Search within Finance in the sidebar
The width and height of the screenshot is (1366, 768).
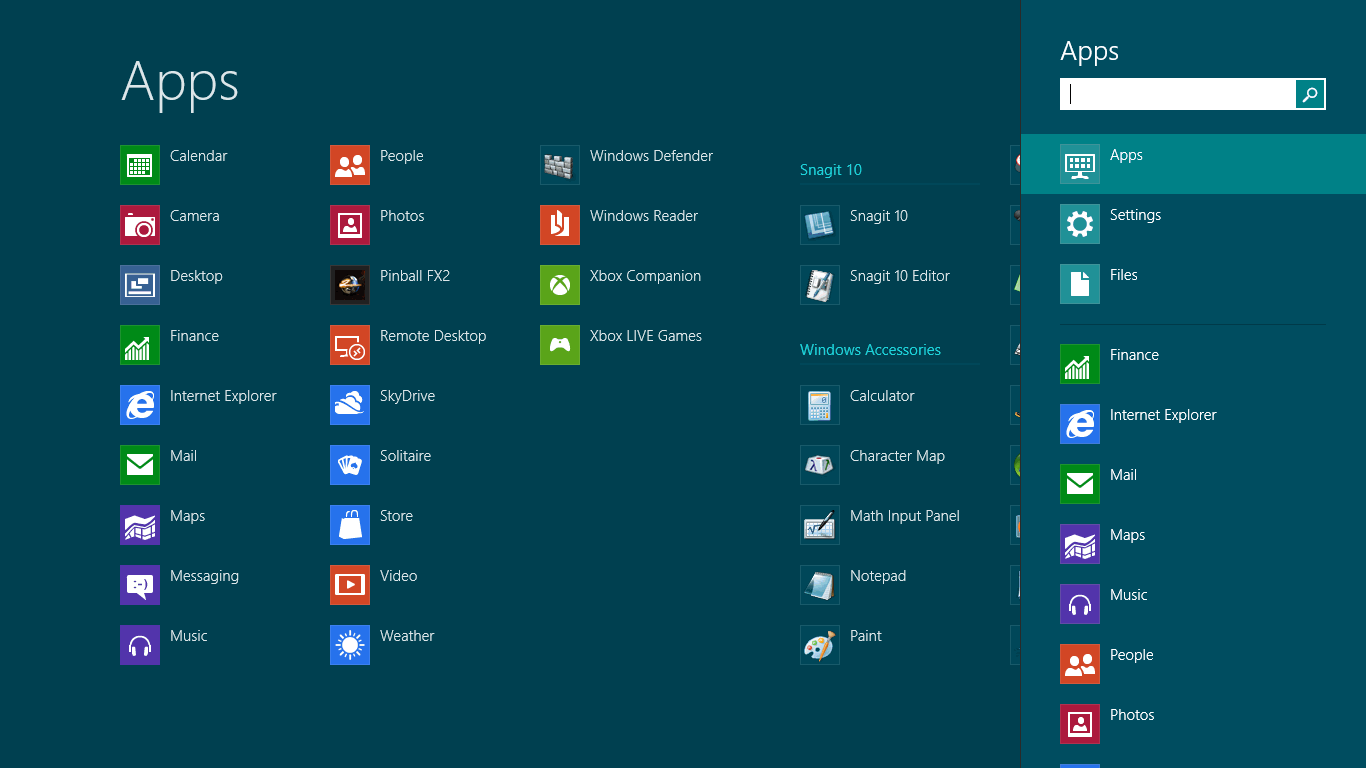point(1133,356)
